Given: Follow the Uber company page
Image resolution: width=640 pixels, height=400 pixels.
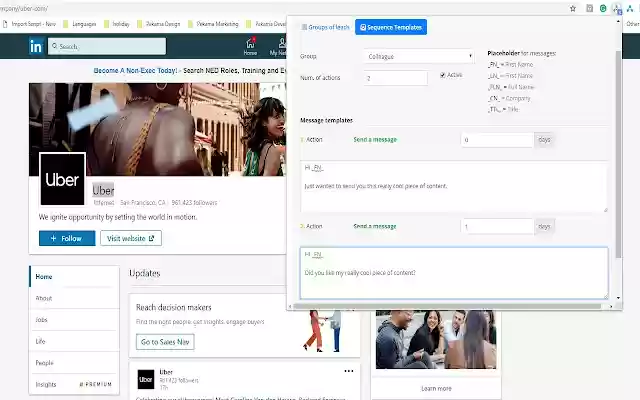Looking at the screenshot, I should click(67, 238).
